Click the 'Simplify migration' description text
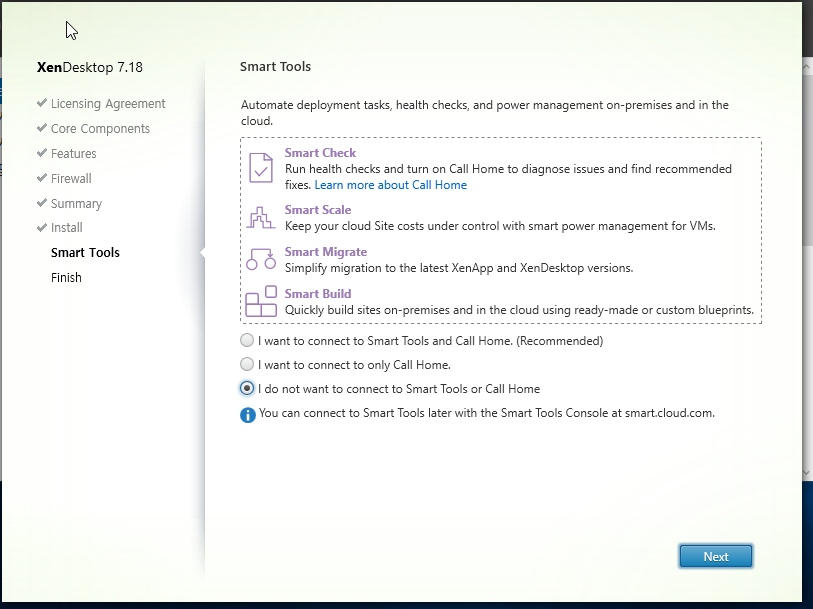 pos(459,268)
